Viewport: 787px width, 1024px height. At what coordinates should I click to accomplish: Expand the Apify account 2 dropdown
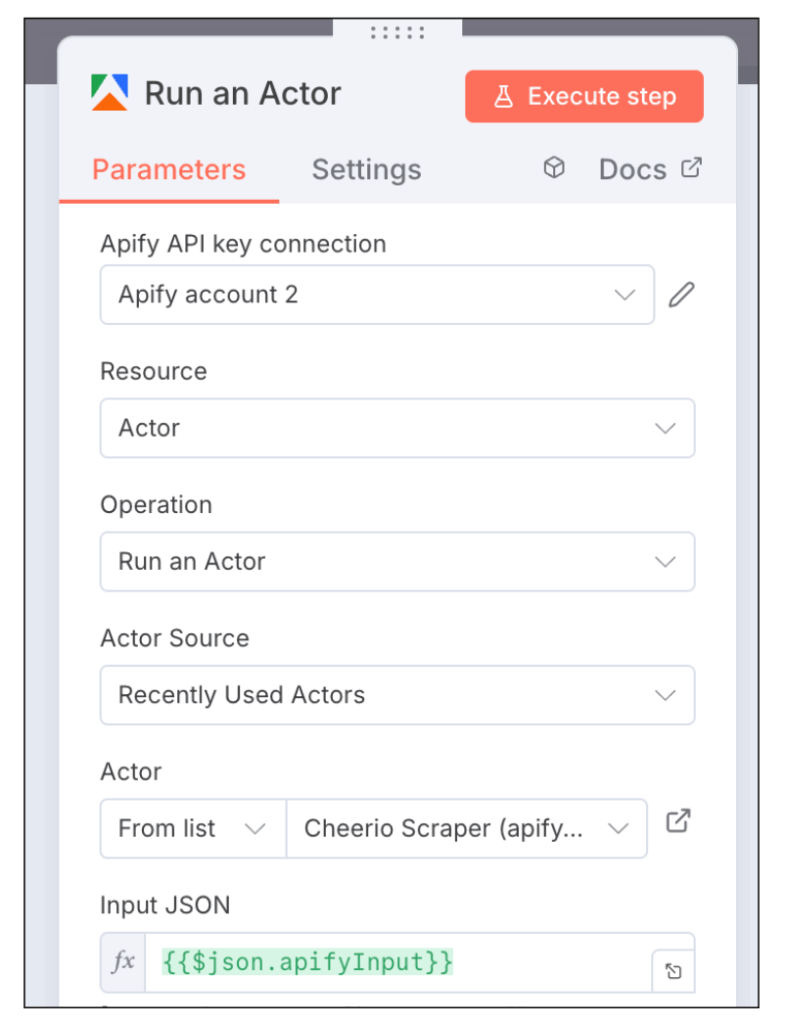tap(377, 295)
